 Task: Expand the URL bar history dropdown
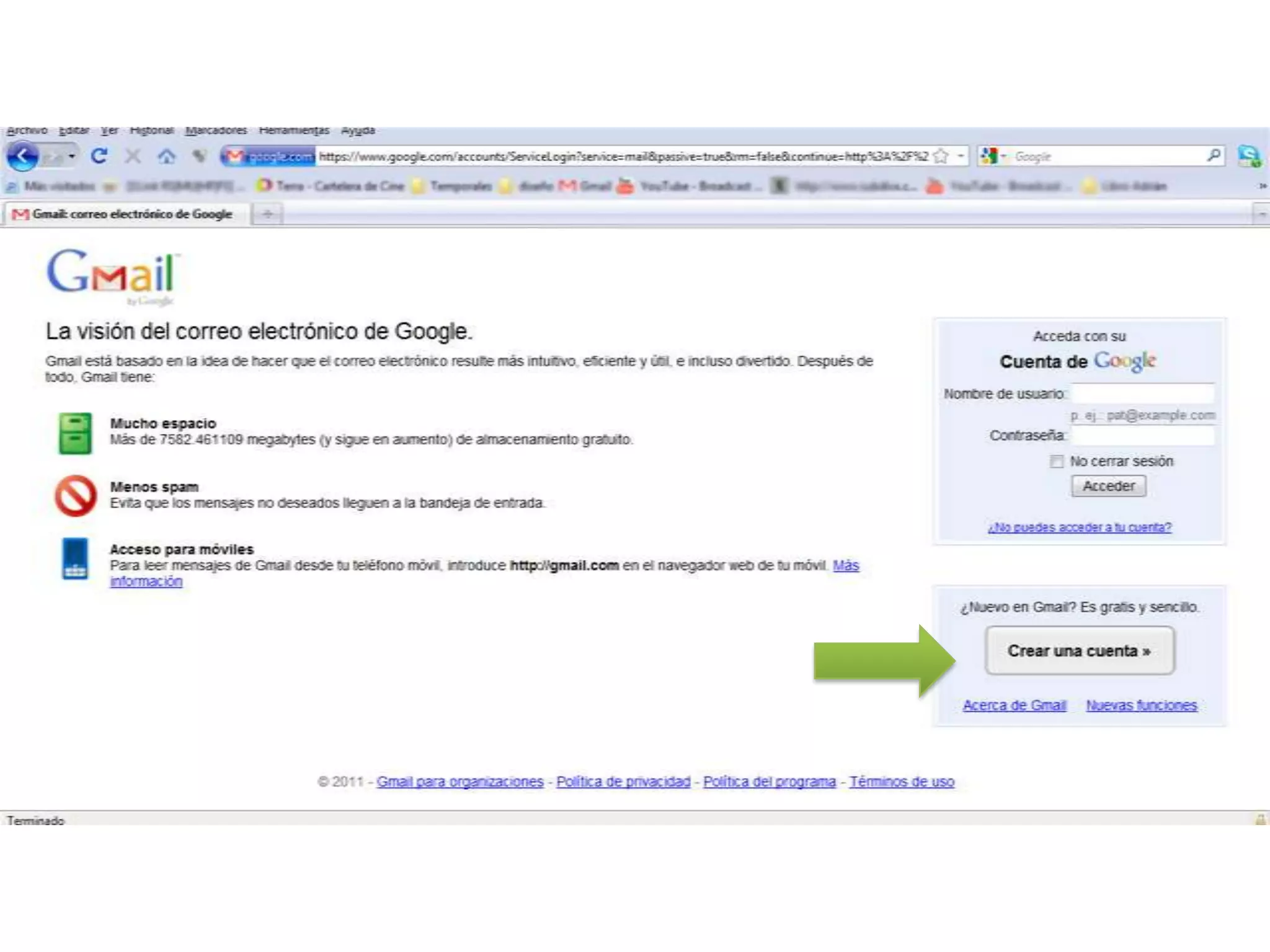click(961, 156)
